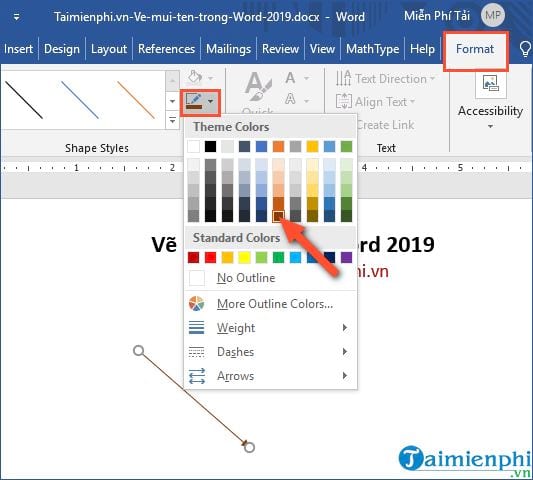The width and height of the screenshot is (533, 480).
Task: Pick green in Theme Colors top row
Action: point(346,147)
